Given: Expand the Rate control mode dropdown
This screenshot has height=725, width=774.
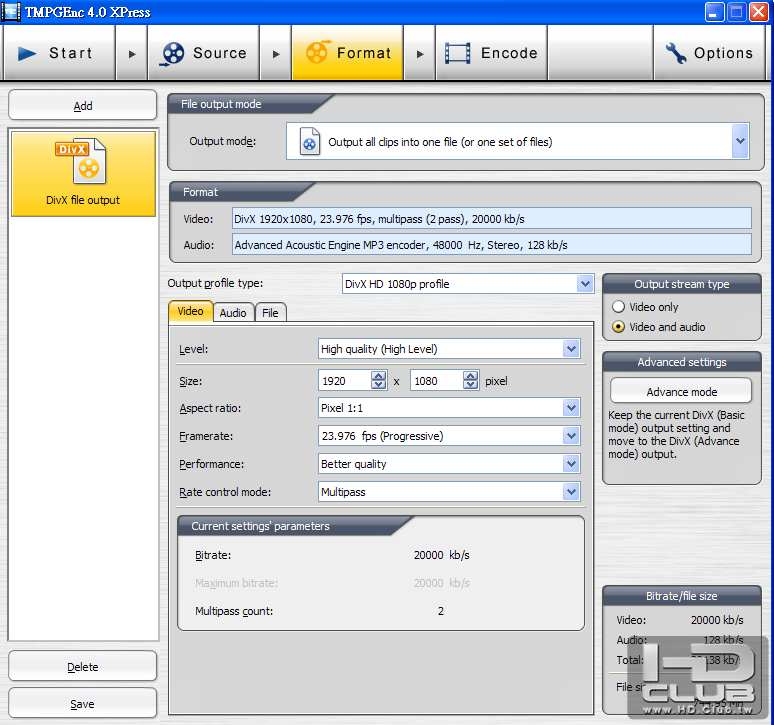Looking at the screenshot, I should coord(571,492).
